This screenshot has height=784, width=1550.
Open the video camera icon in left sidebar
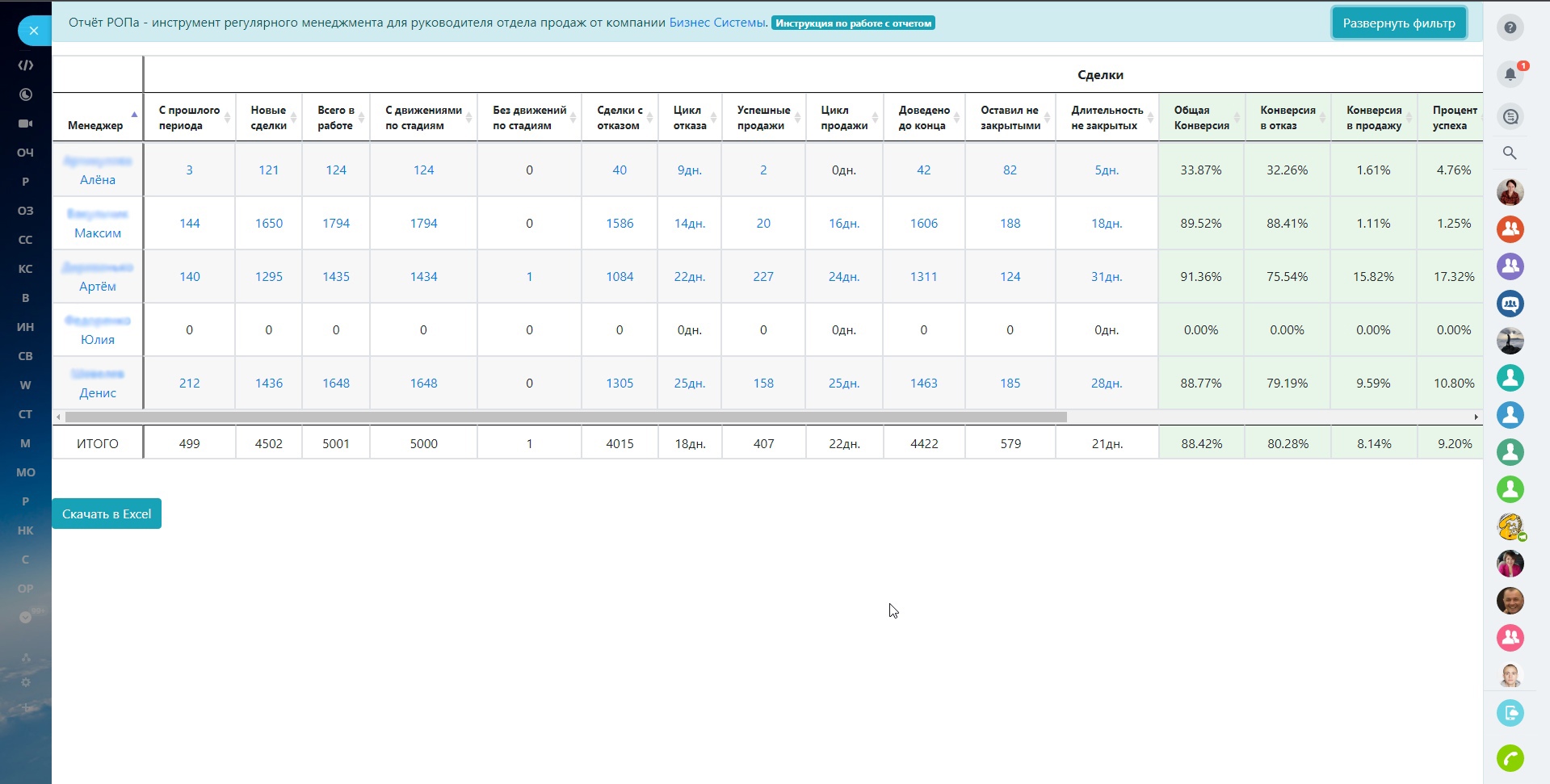25,124
